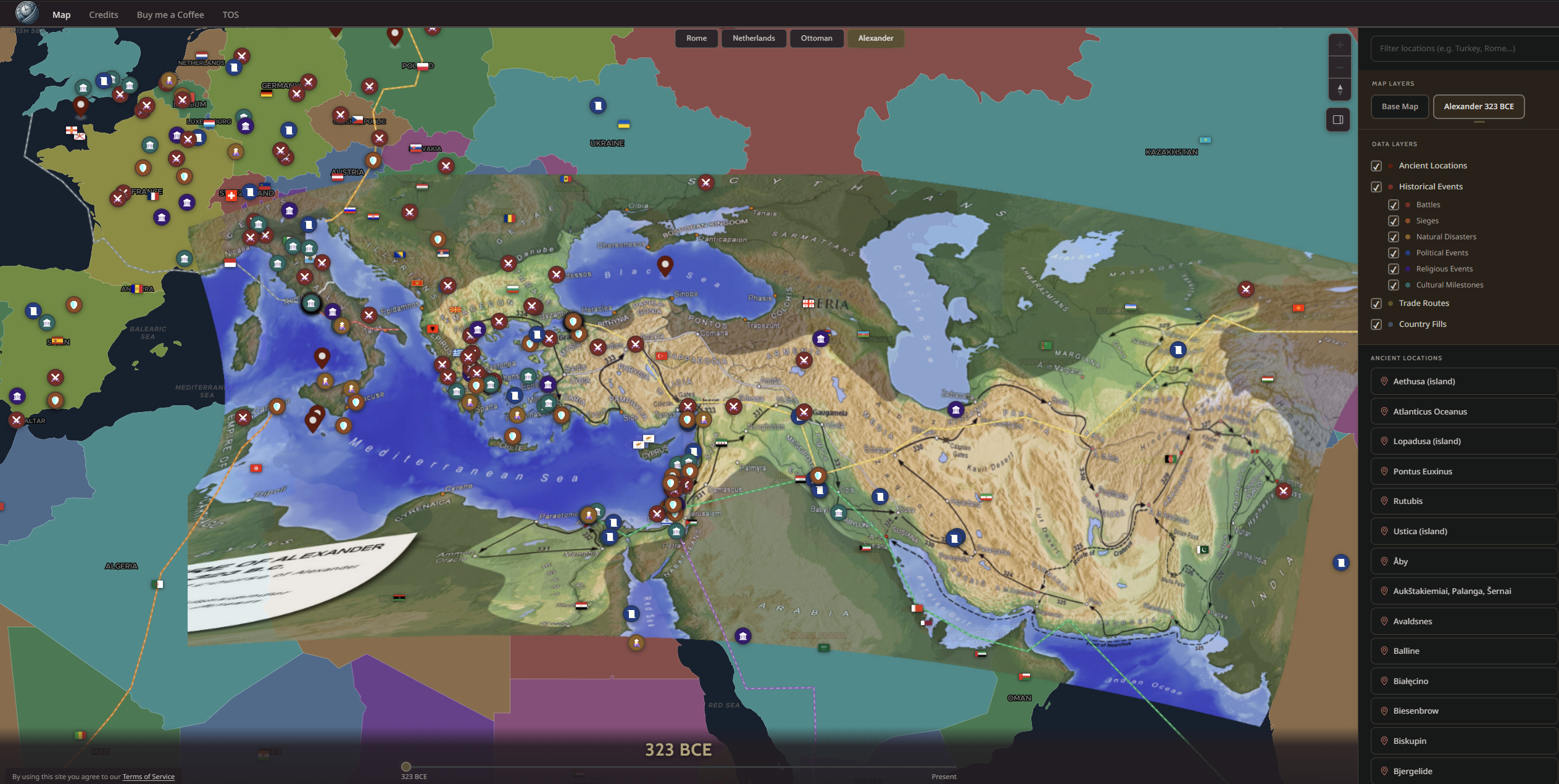This screenshot has height=784, width=1559.
Task: Select the Base Map layer button
Action: coord(1400,106)
